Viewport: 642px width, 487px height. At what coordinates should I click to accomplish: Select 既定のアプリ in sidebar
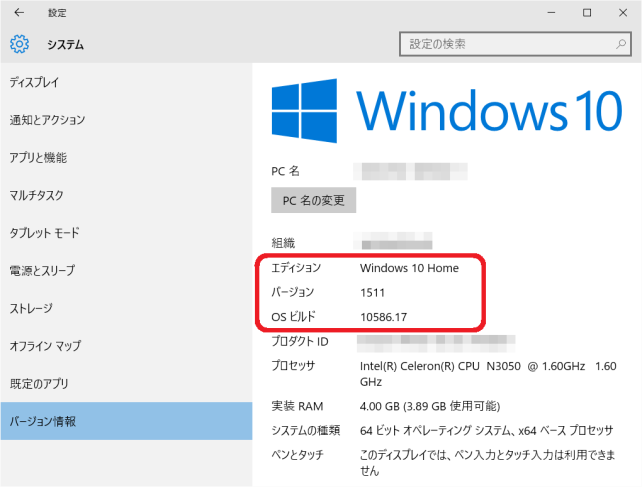126,384
